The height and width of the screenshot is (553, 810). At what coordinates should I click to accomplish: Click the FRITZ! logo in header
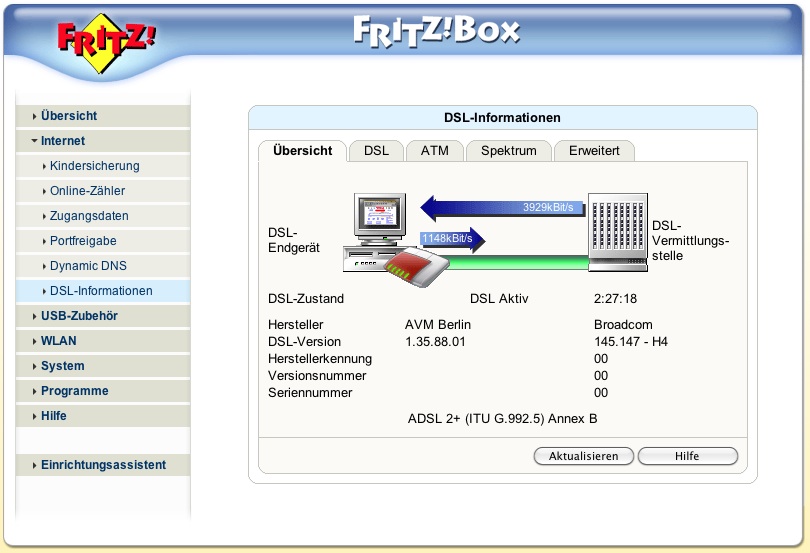(x=106, y=42)
